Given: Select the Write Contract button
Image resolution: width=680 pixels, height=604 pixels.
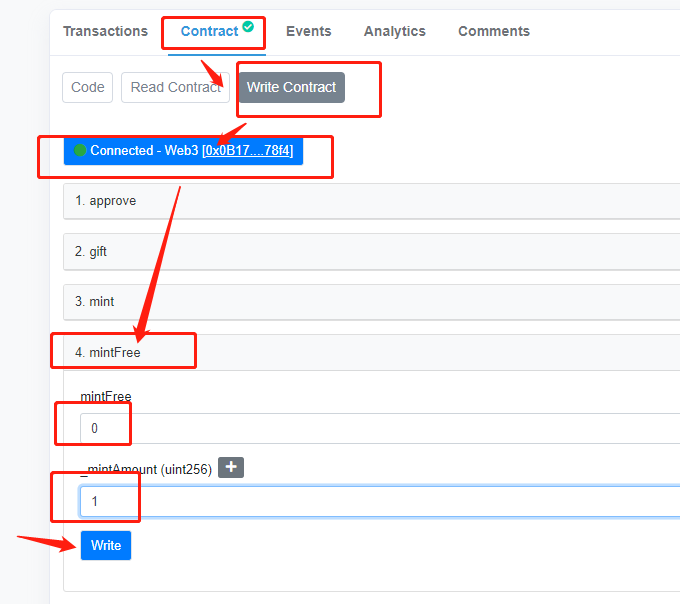Looking at the screenshot, I should tap(291, 87).
